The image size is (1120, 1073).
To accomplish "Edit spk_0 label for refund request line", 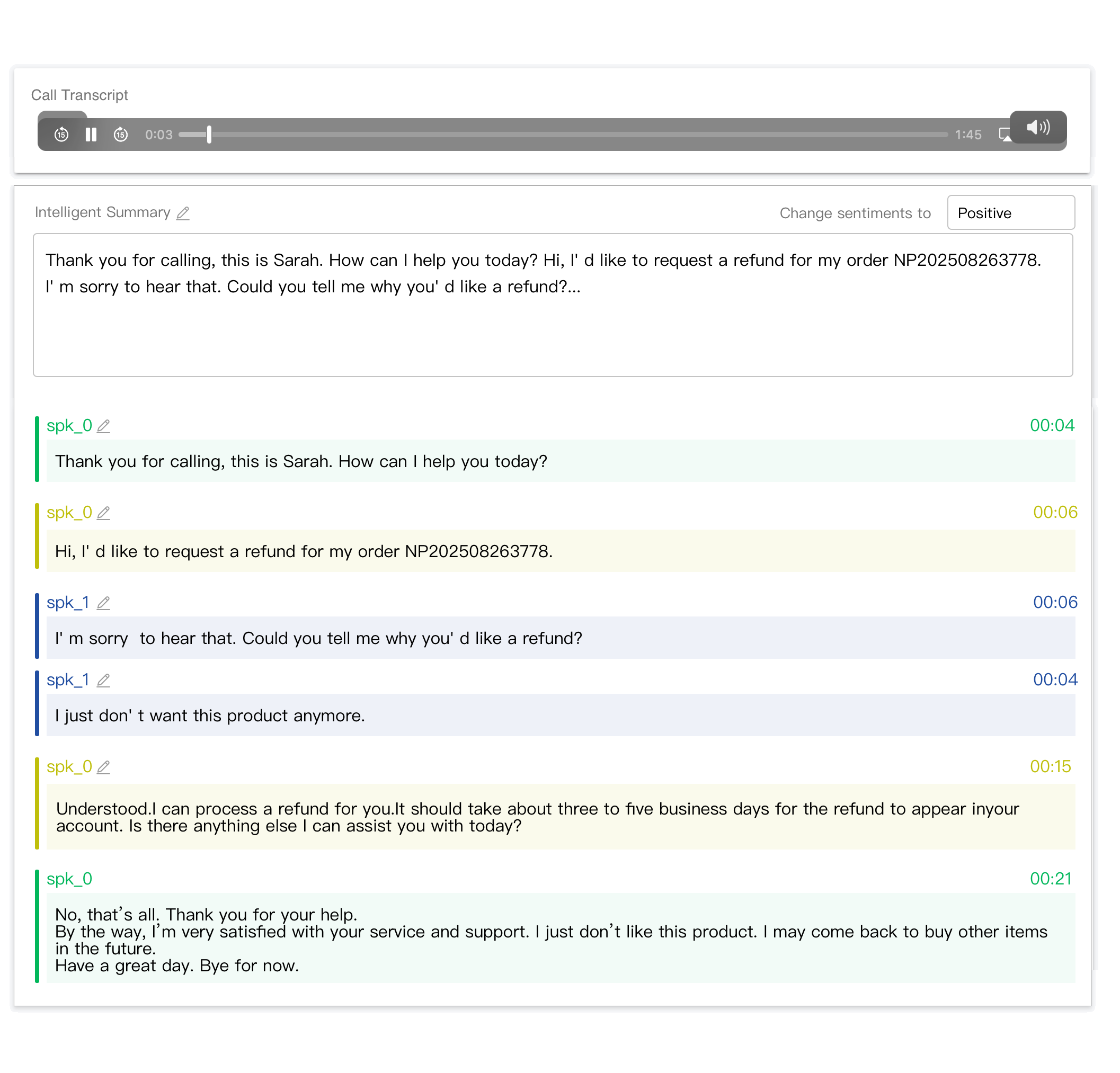I will pos(103,513).
